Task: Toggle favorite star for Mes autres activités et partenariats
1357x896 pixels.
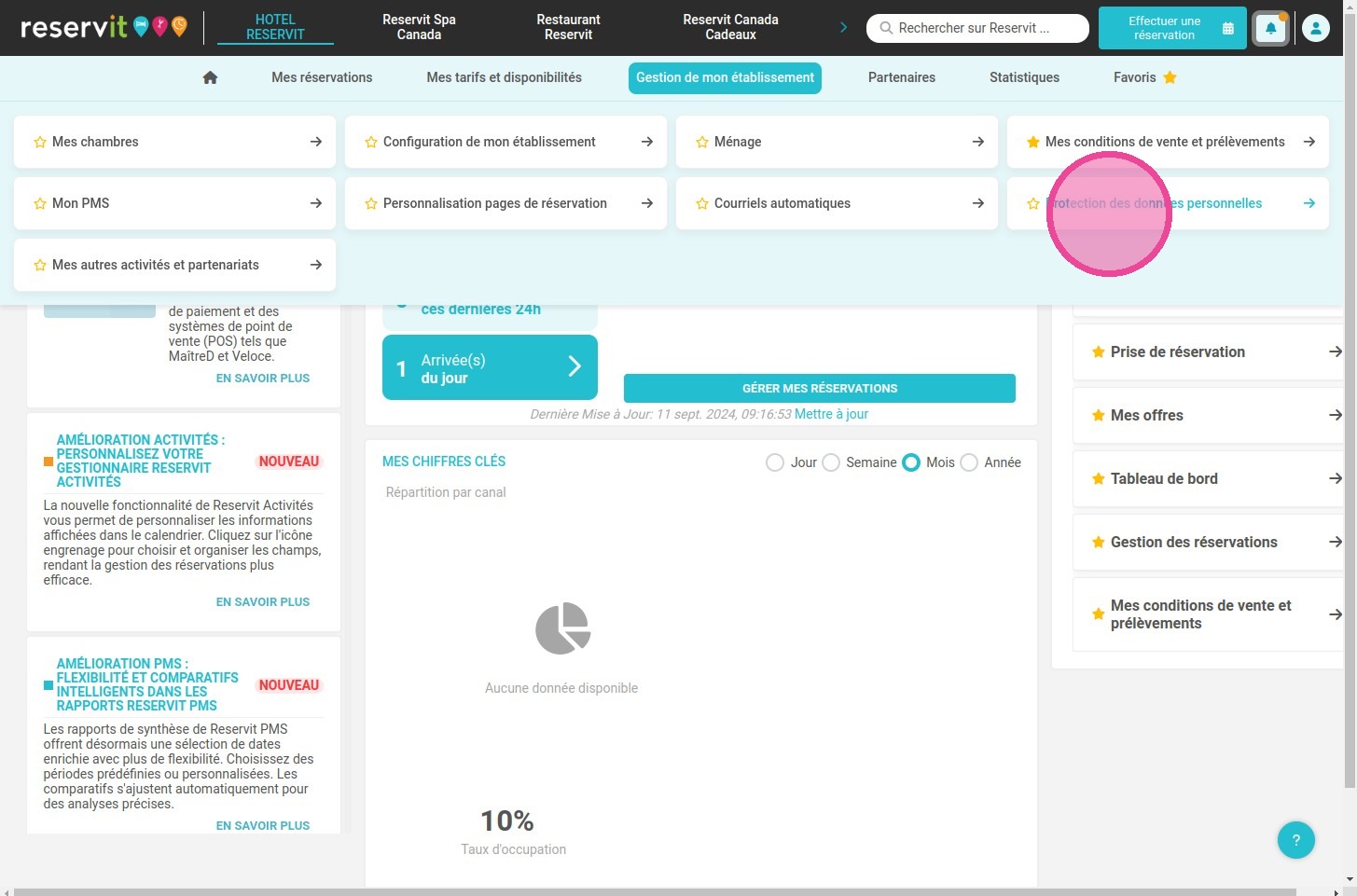Action: [x=40, y=265]
